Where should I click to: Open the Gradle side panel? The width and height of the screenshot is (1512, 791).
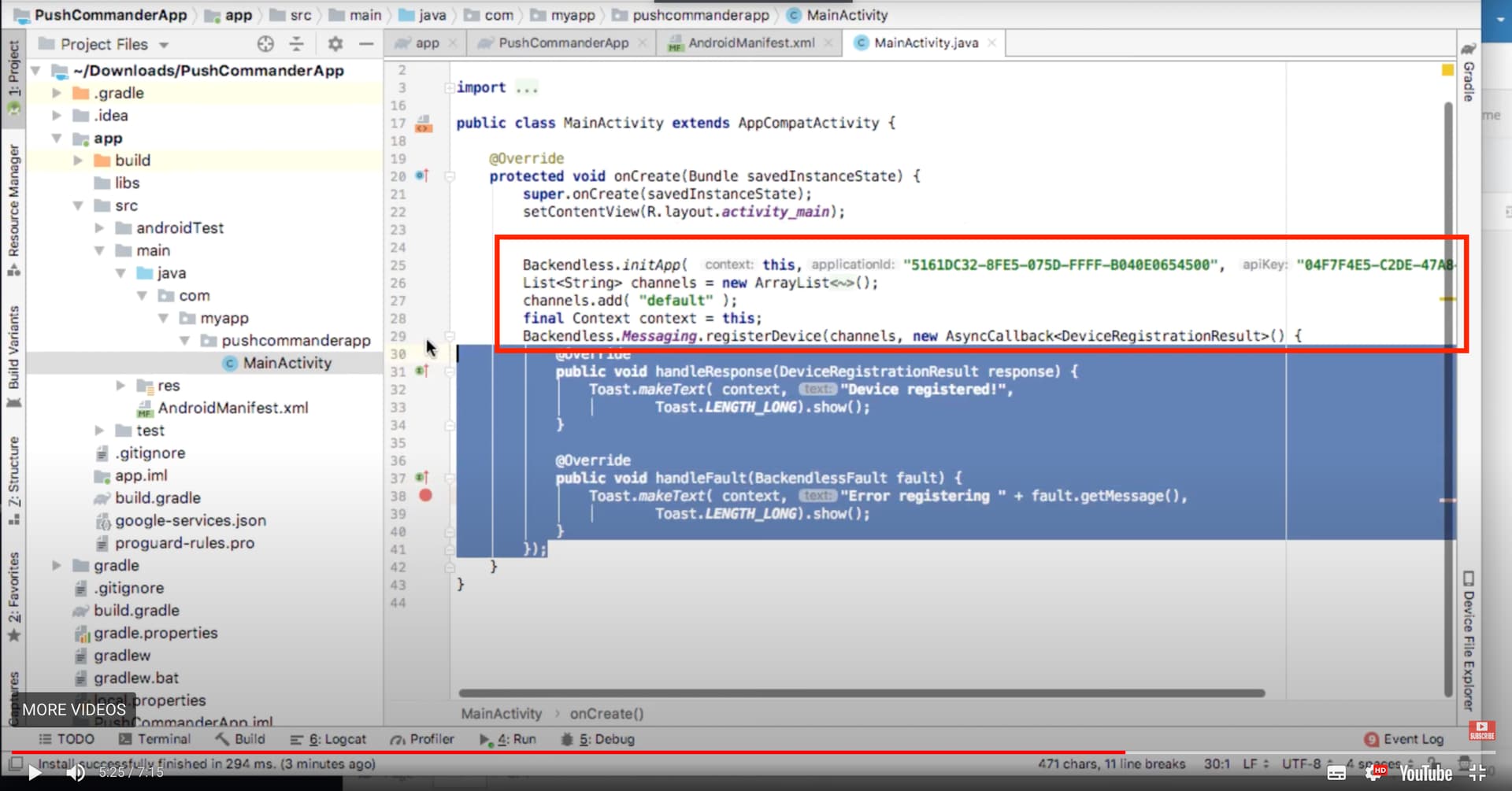pyautogui.click(x=1469, y=72)
